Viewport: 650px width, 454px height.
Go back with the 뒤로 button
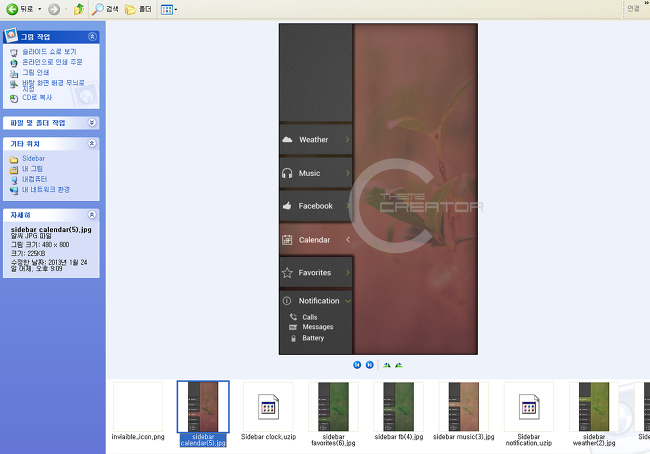pyautogui.click(x=19, y=9)
